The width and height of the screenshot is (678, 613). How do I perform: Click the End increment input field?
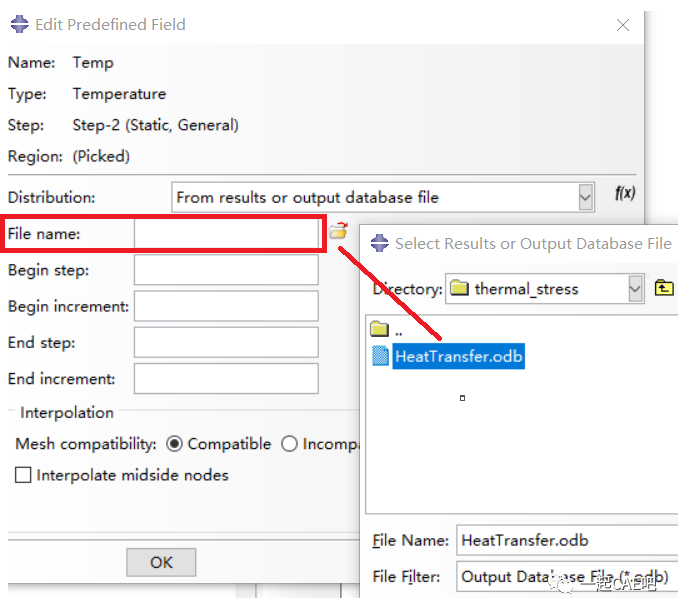coord(226,379)
